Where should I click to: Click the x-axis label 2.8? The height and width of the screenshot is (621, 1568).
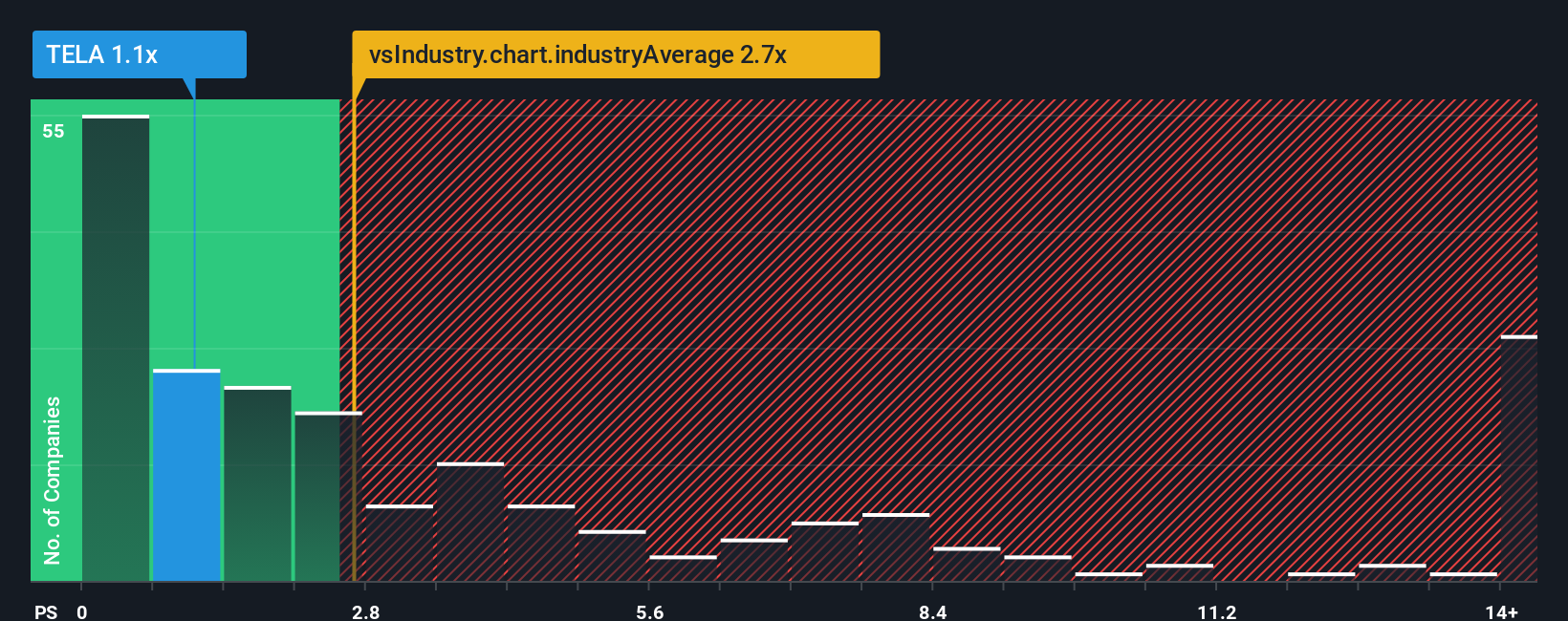366,611
